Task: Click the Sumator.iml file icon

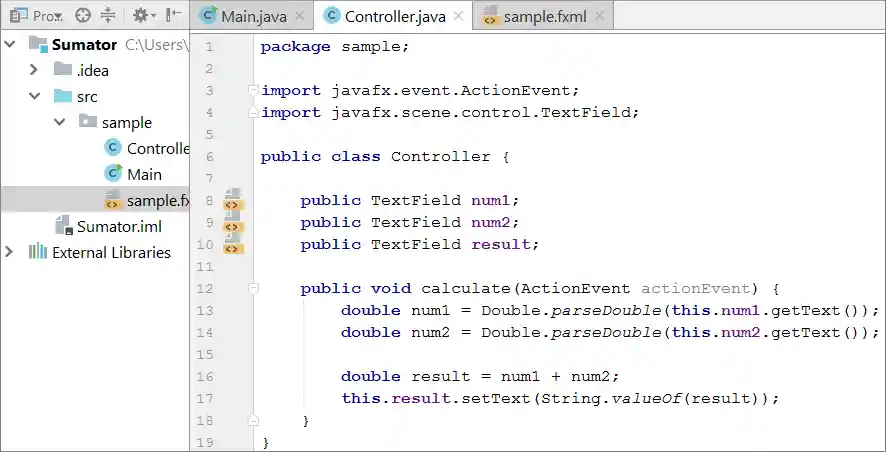Action: [63, 225]
